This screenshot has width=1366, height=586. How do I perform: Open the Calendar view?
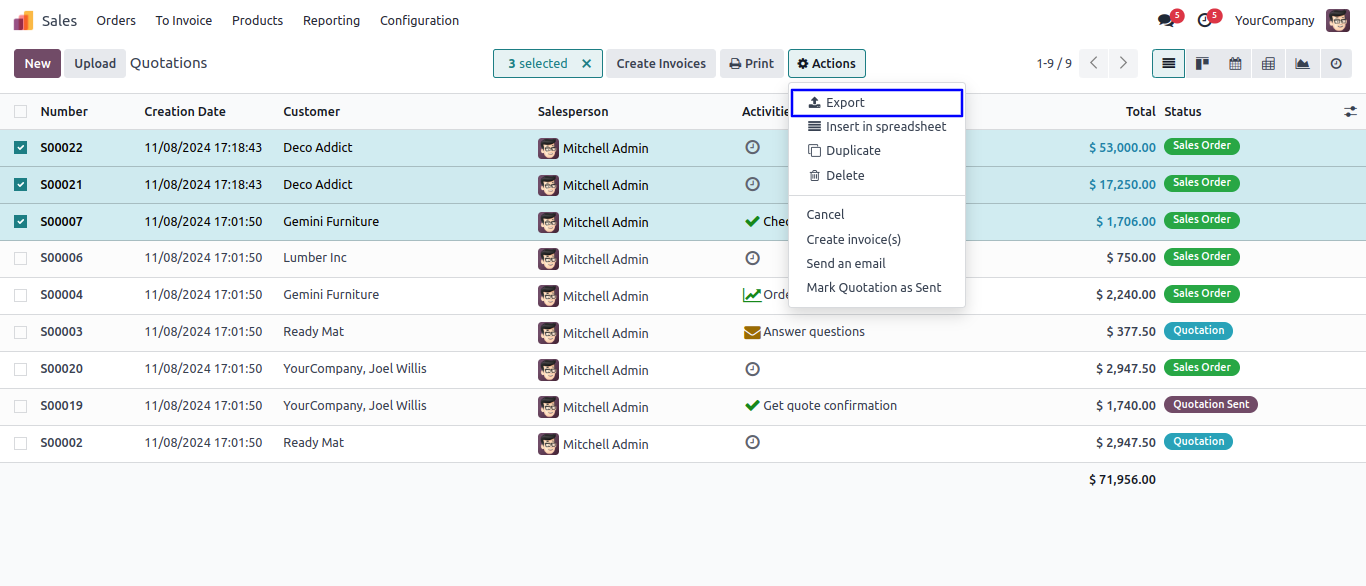click(x=1235, y=64)
